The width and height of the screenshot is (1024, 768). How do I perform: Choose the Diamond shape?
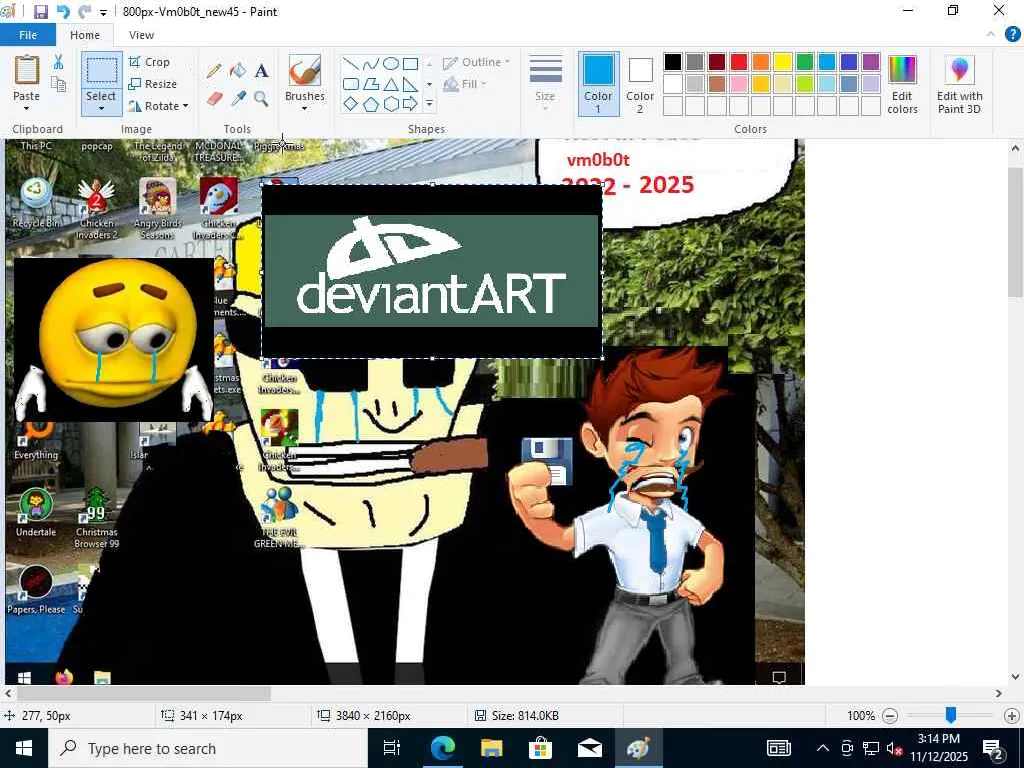(351, 104)
